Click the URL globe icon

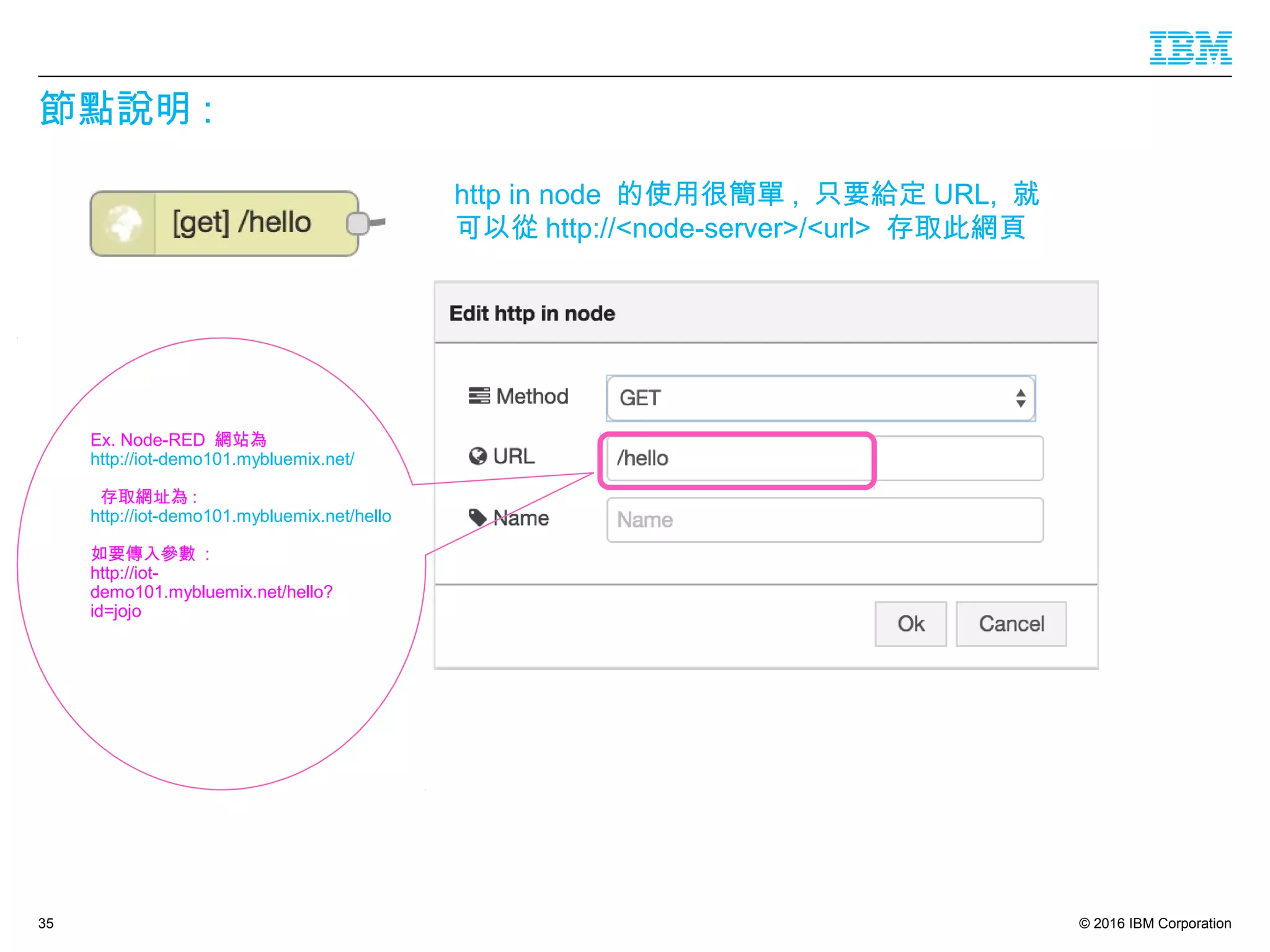477,456
